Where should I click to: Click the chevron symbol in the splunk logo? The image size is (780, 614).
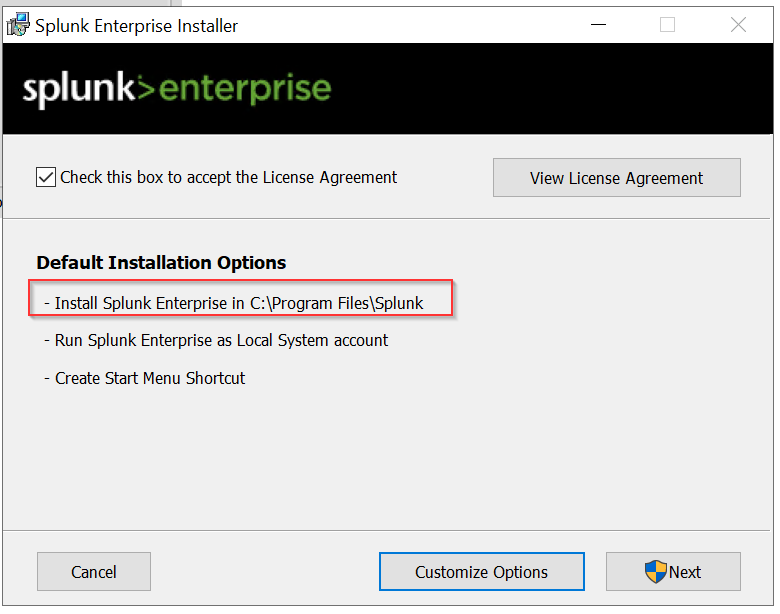(145, 88)
